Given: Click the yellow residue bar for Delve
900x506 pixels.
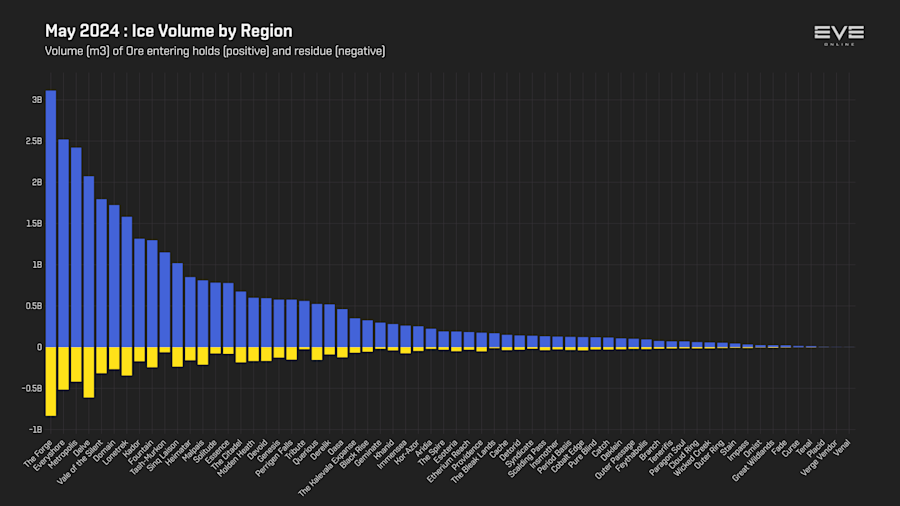Looking at the screenshot, I should pyautogui.click(x=89, y=372).
